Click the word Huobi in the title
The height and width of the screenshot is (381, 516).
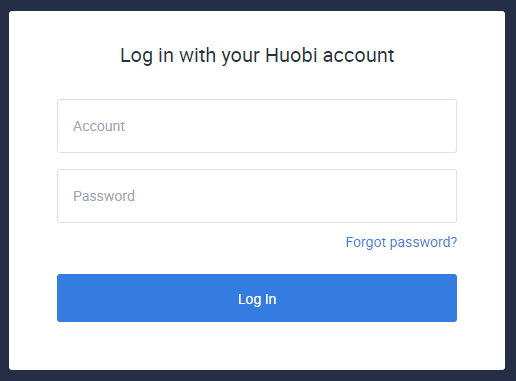point(291,55)
